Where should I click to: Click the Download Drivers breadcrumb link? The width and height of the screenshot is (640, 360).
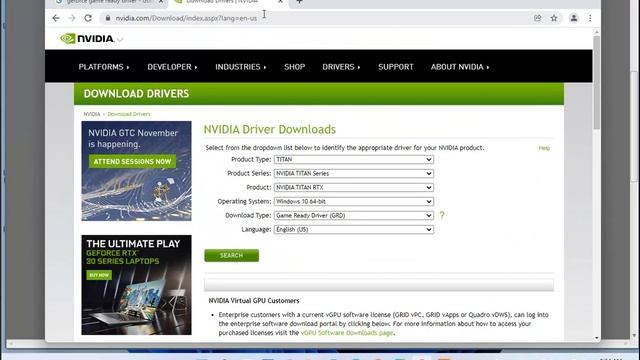(x=129, y=114)
